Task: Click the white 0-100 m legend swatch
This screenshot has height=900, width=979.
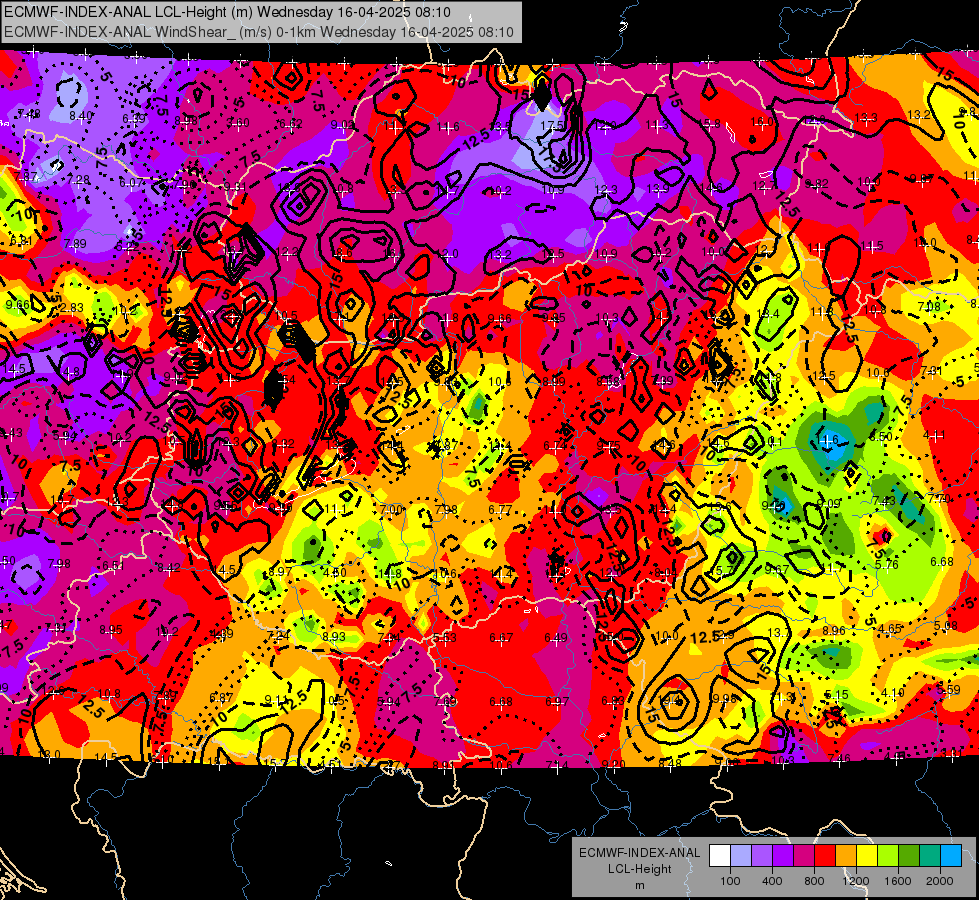Action: pos(720,856)
